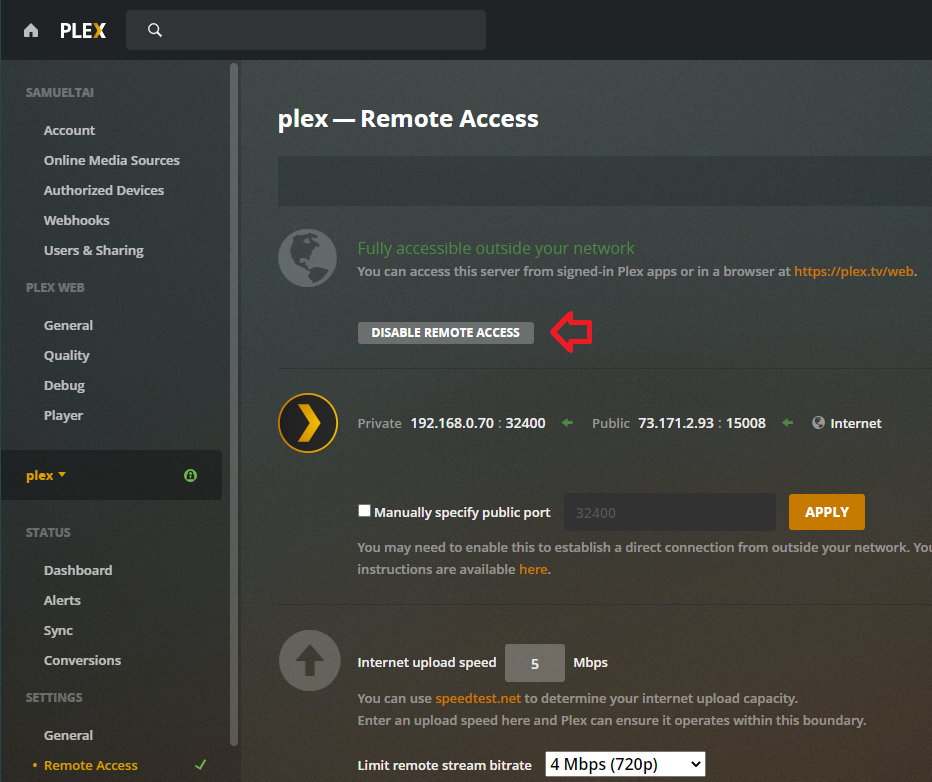Open the https://plex.tv/web link

pos(854,272)
